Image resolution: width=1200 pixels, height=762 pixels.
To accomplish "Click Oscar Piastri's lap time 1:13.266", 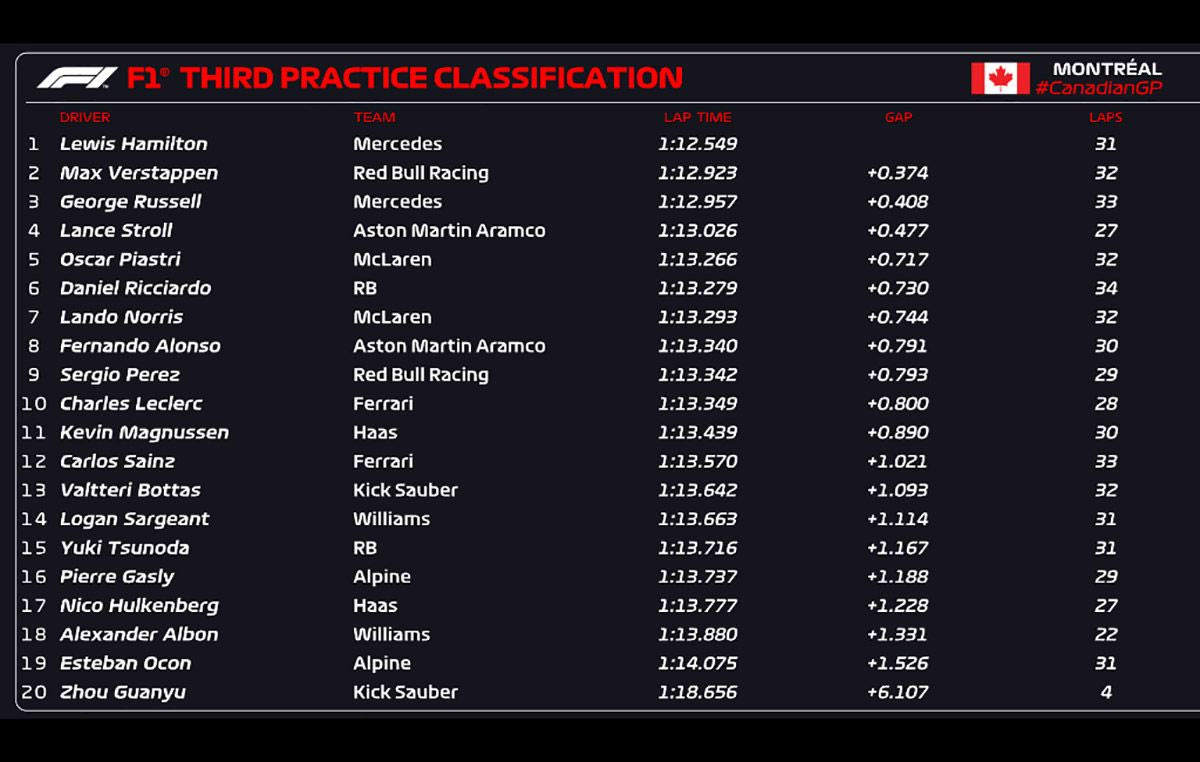I will coord(697,260).
